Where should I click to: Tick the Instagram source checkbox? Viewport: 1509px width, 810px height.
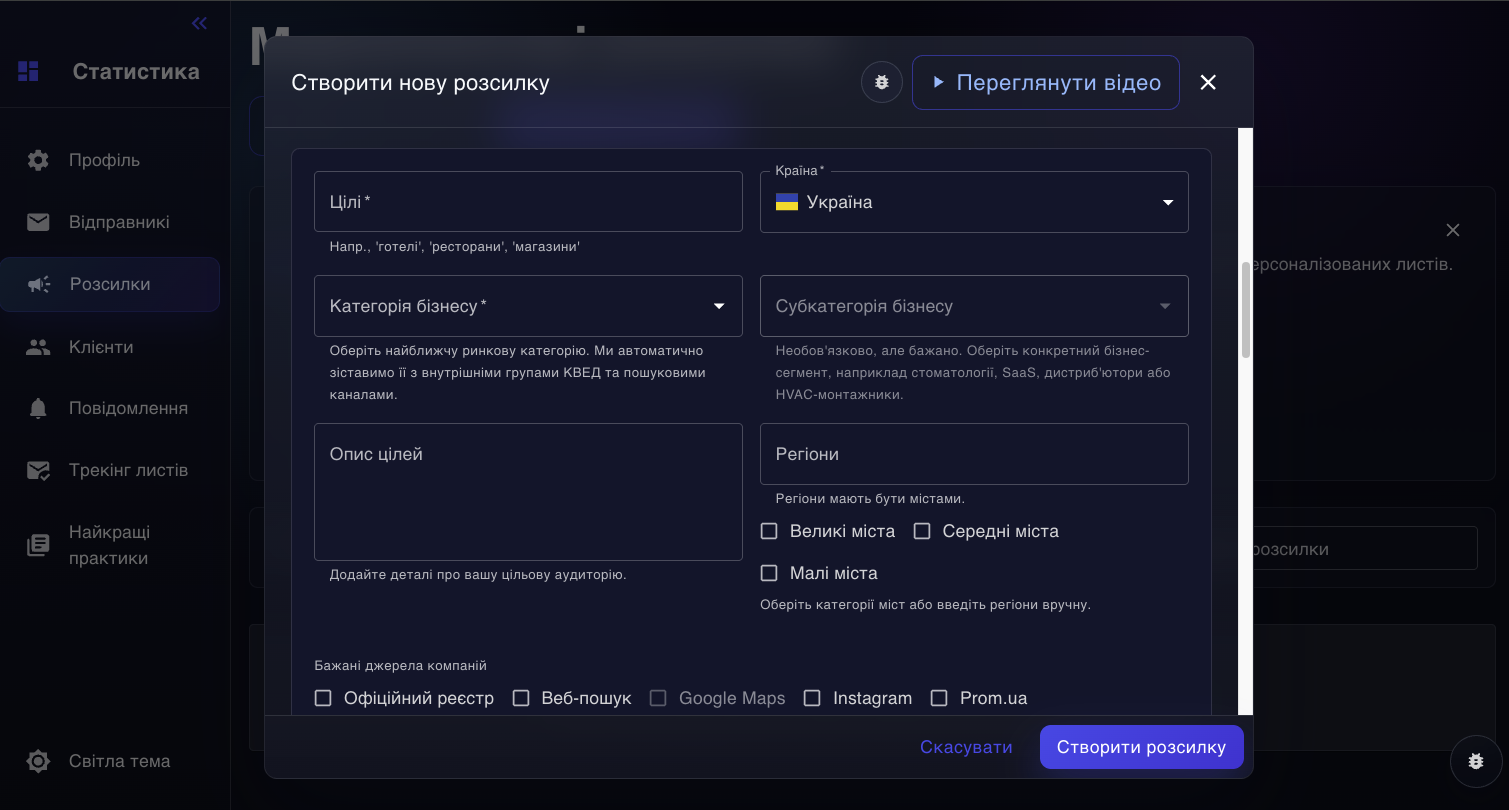coord(812,698)
